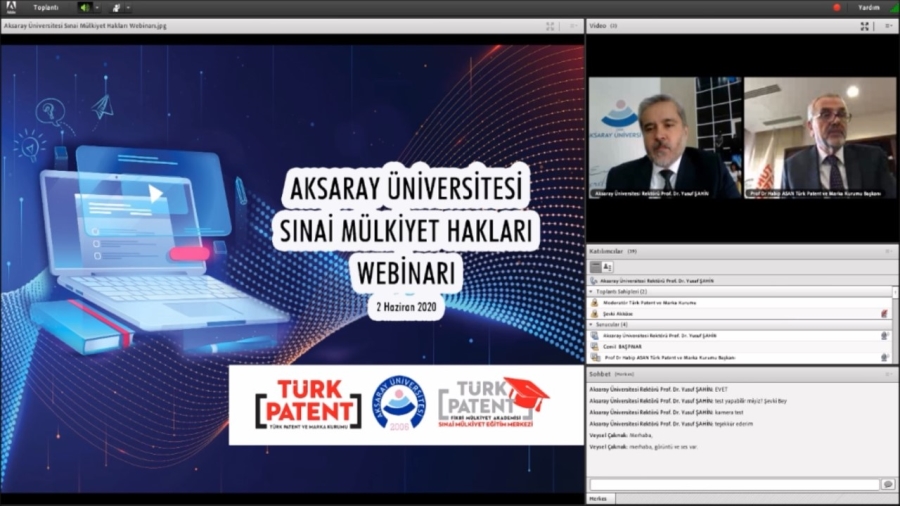This screenshot has width=900, height=506.
Task: Open the Toplantı menu
Action: click(x=45, y=7)
